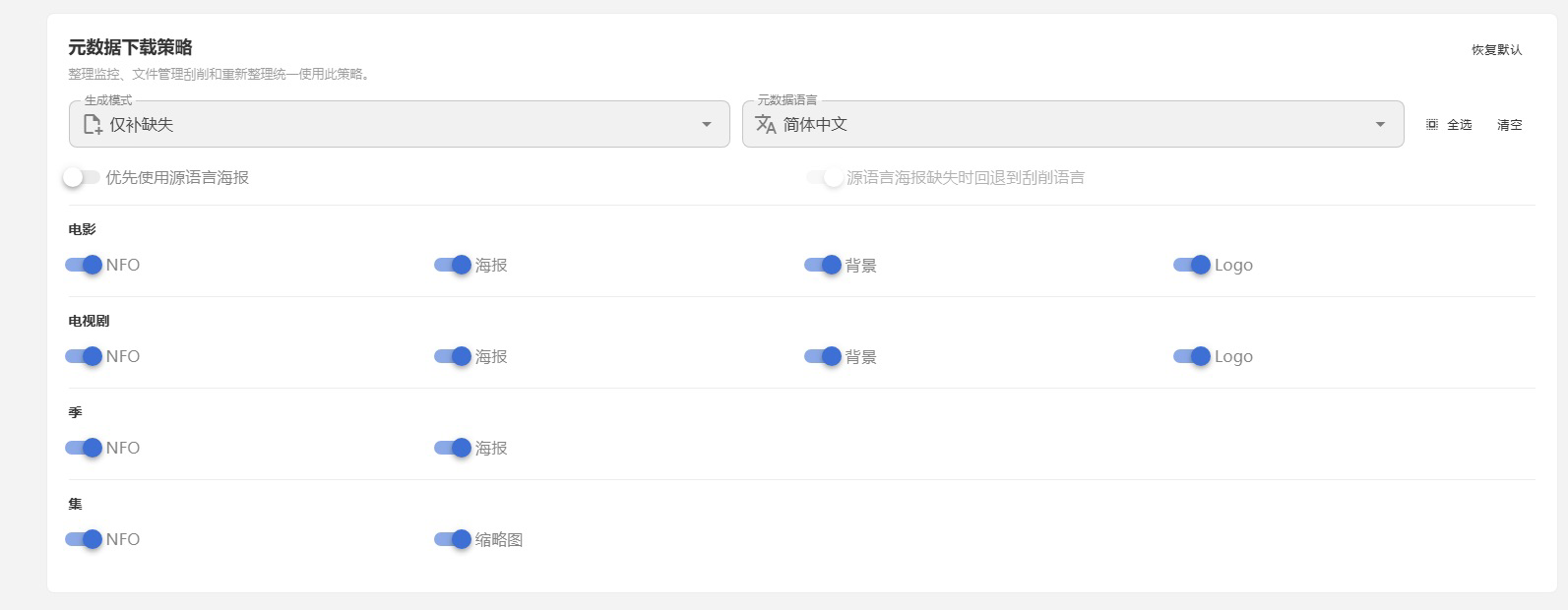
Task: Click the 元数据下载策略 heading
Action: tap(130, 47)
